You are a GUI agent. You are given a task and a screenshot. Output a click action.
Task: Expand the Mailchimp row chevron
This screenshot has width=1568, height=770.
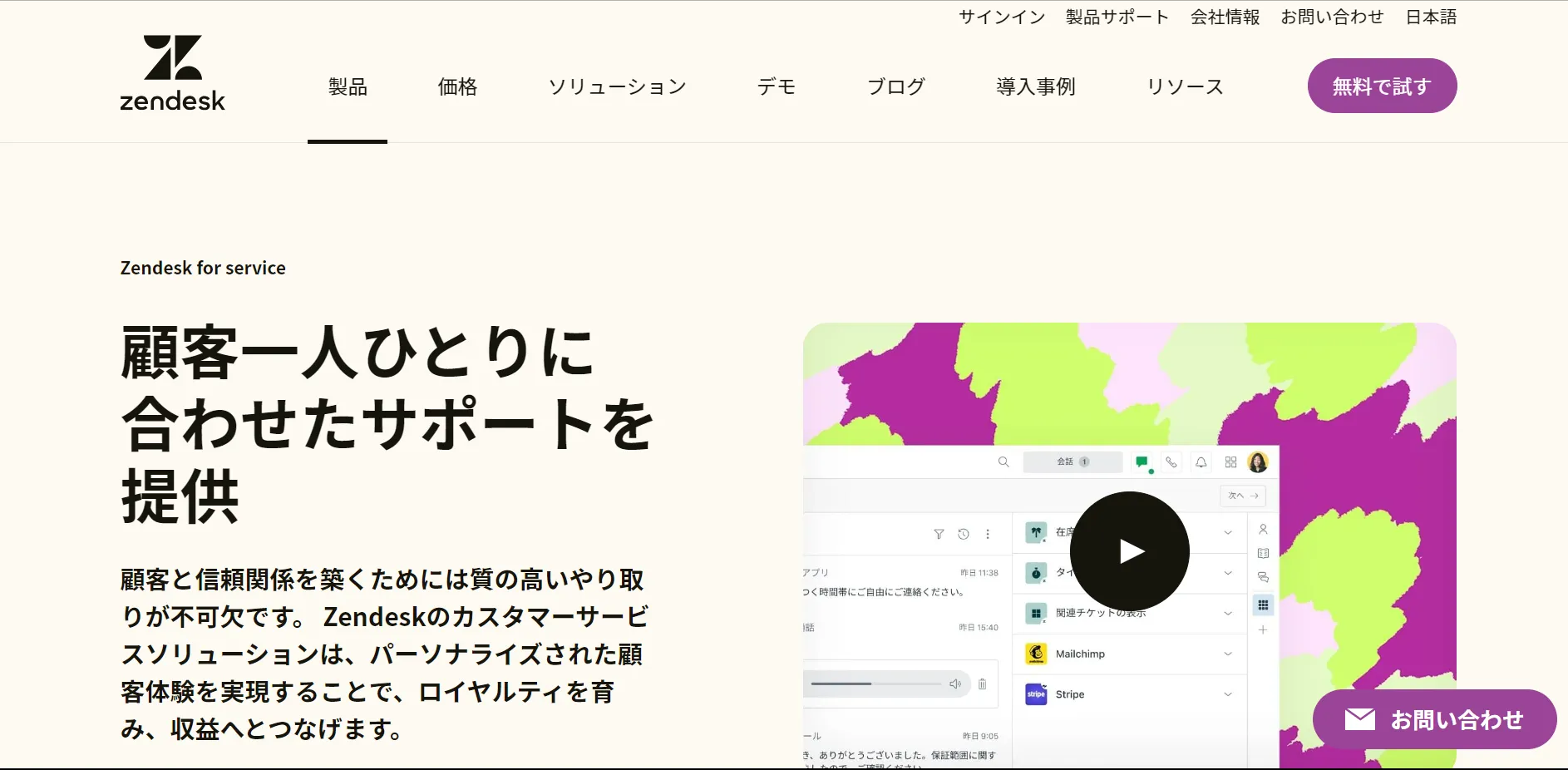(x=1228, y=654)
